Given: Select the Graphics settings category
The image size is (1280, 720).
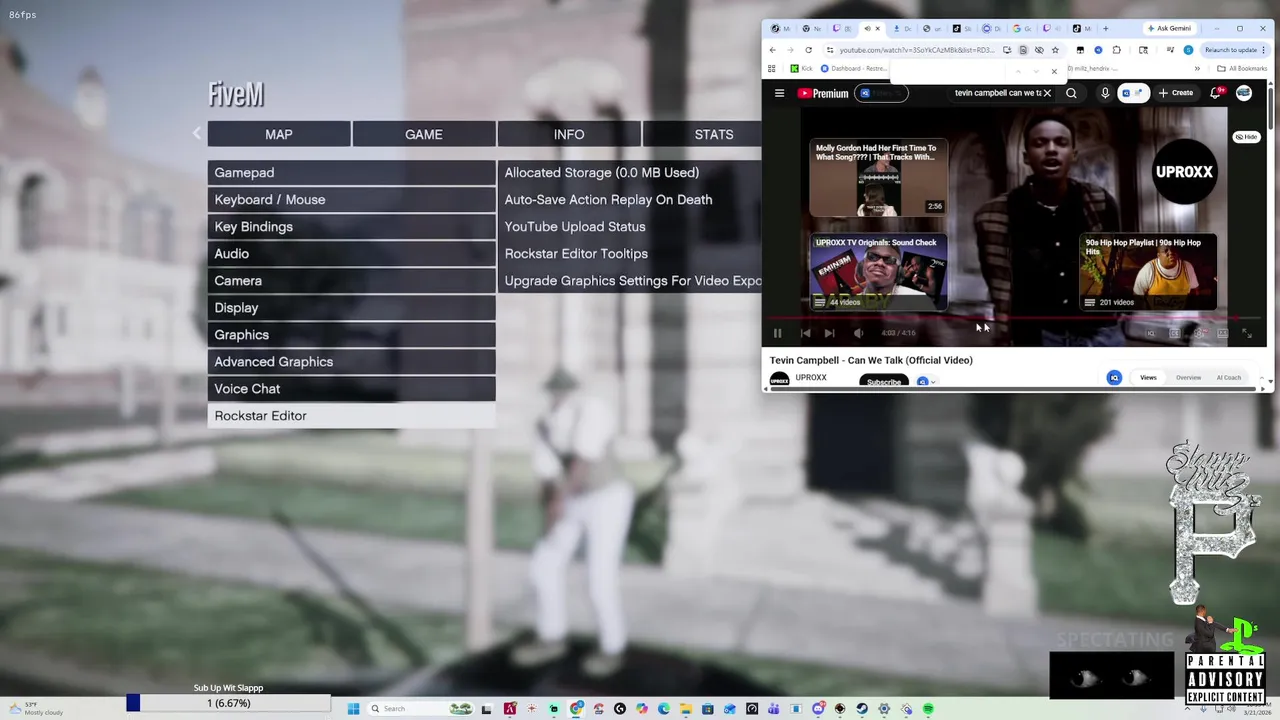Looking at the screenshot, I should pos(351,335).
